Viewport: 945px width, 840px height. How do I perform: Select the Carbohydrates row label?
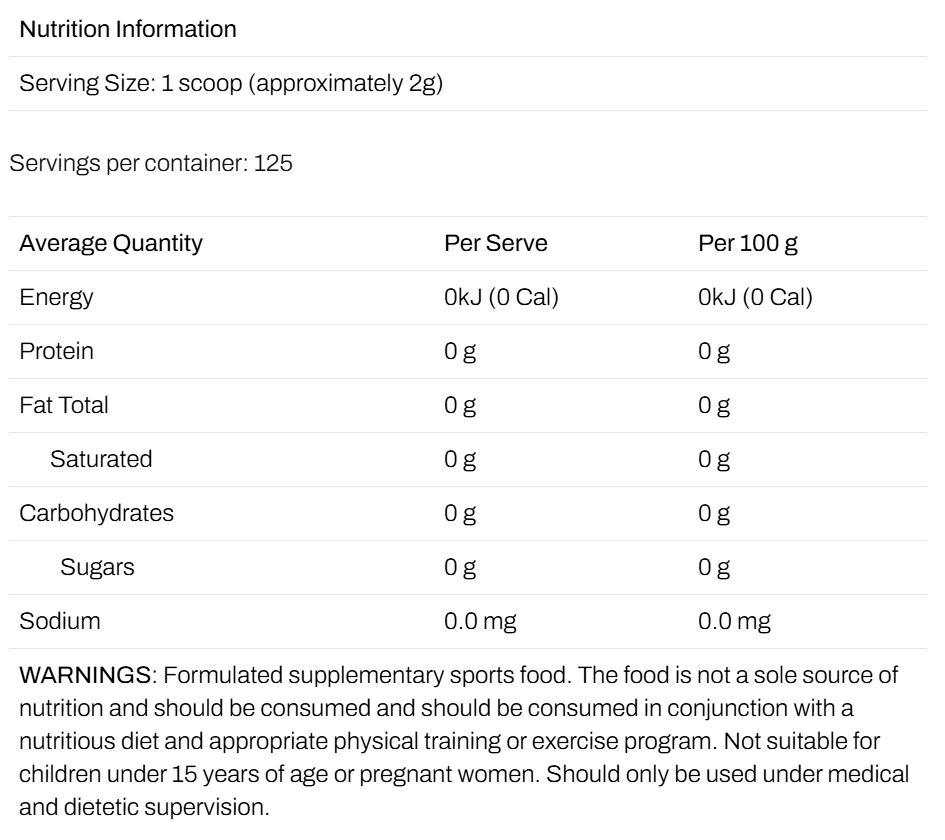point(96,513)
